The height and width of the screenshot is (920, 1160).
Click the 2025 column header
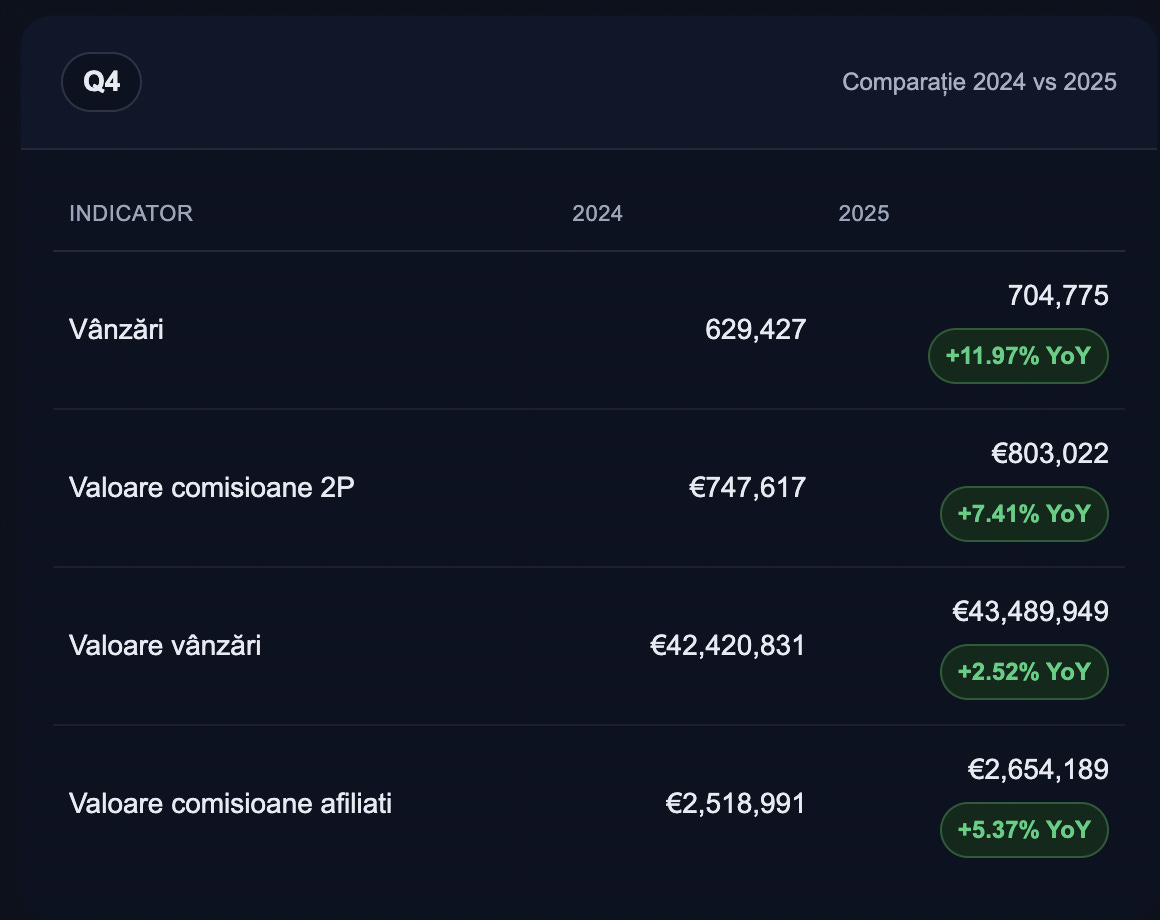pyautogui.click(x=864, y=214)
